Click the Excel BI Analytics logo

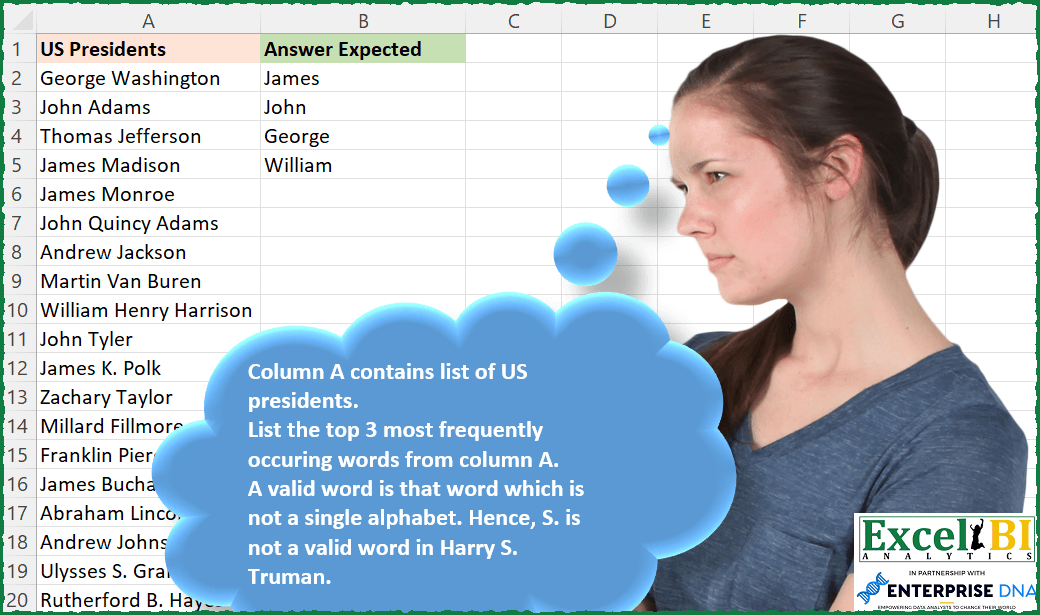tap(945, 541)
